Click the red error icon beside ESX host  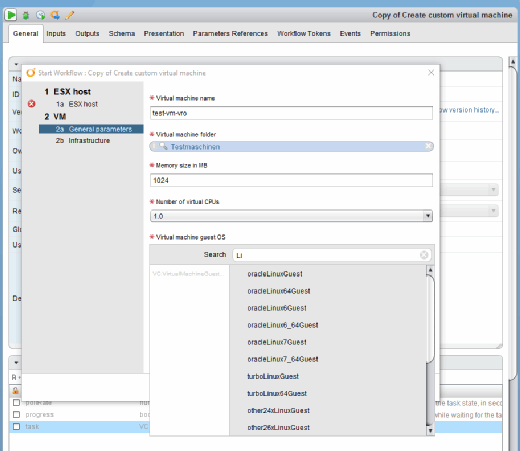pyautogui.click(x=32, y=104)
